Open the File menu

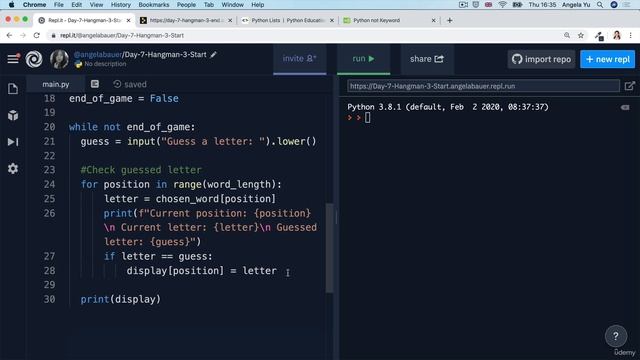58,4
